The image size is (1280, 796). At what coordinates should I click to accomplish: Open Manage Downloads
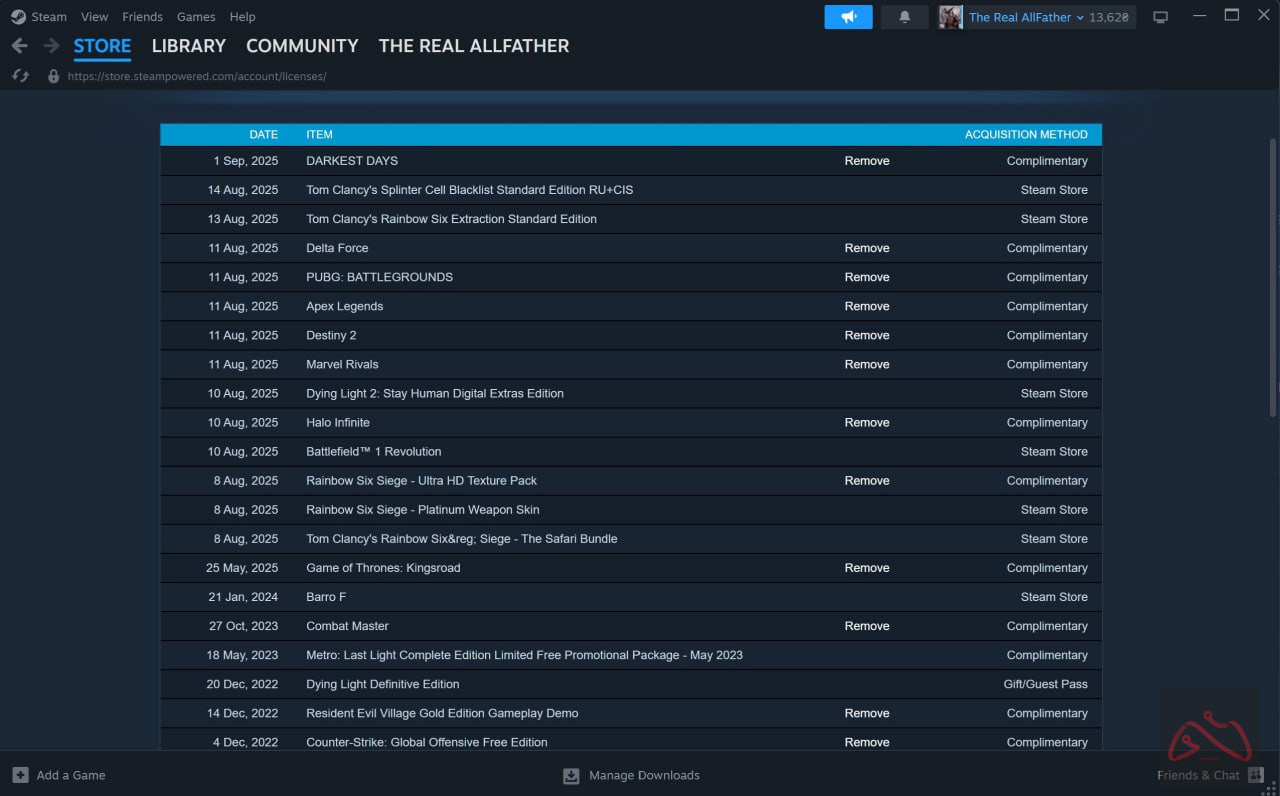pyautogui.click(x=631, y=775)
